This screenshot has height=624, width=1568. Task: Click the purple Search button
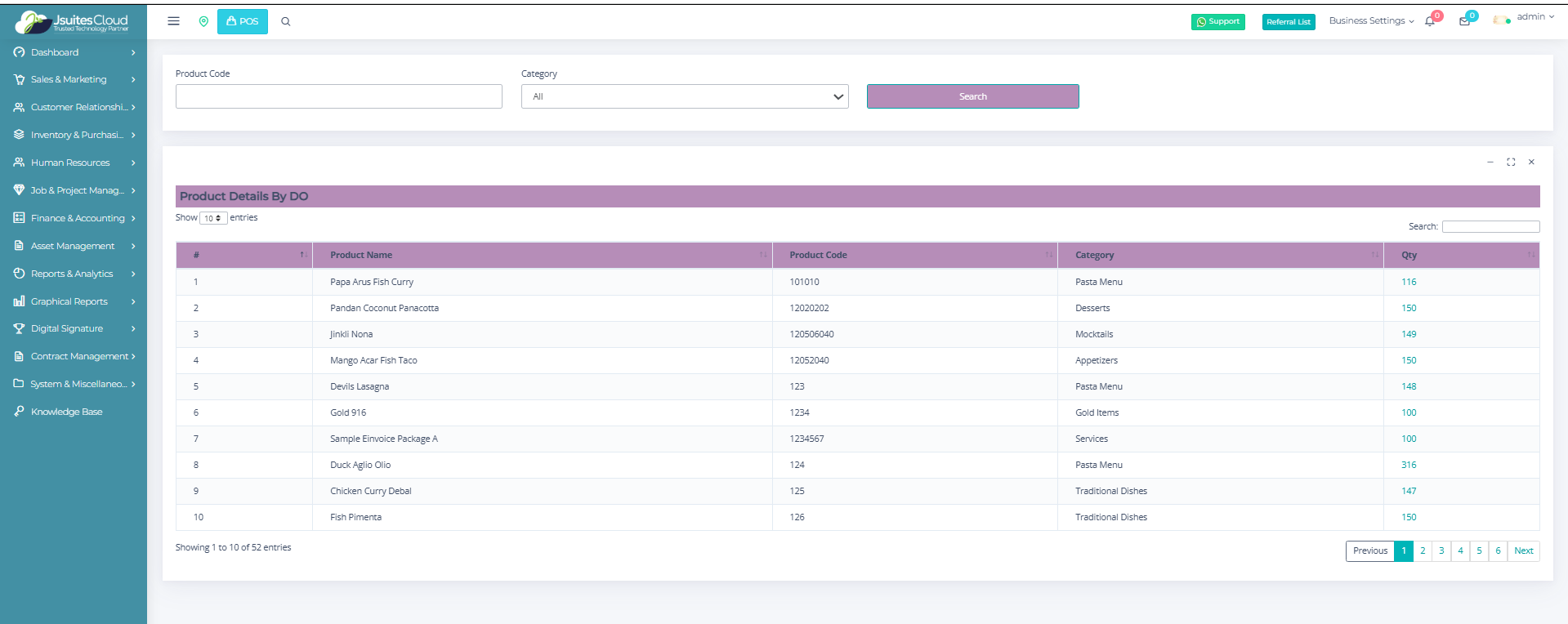click(x=972, y=96)
